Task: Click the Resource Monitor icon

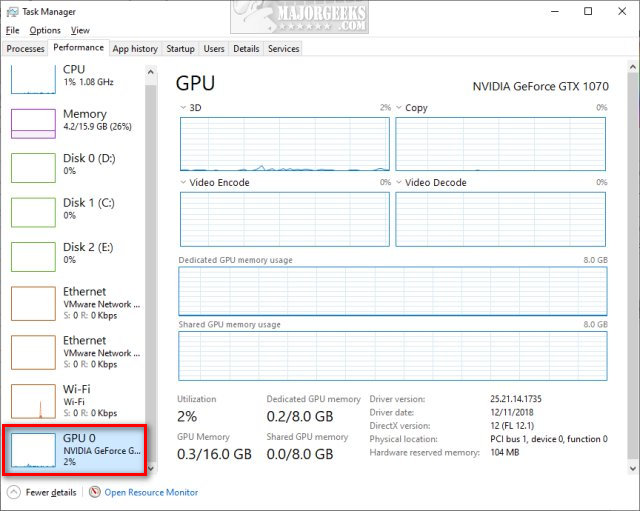Action: [x=94, y=492]
